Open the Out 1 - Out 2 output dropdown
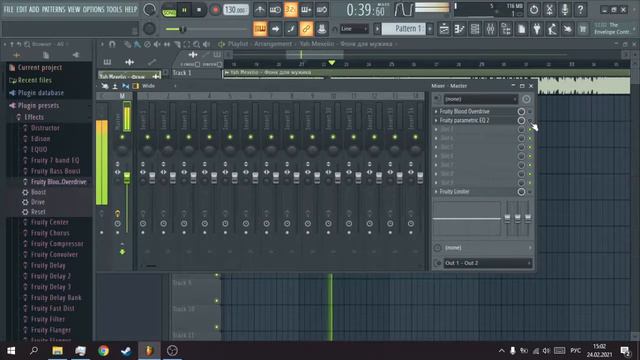640x360 pixels. tap(487, 263)
